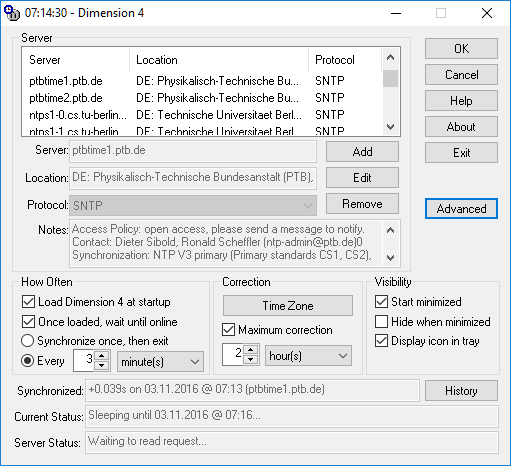The height and width of the screenshot is (466, 511).
Task: Decrease maximum correction value with down arrow
Action: [x=251, y=360]
